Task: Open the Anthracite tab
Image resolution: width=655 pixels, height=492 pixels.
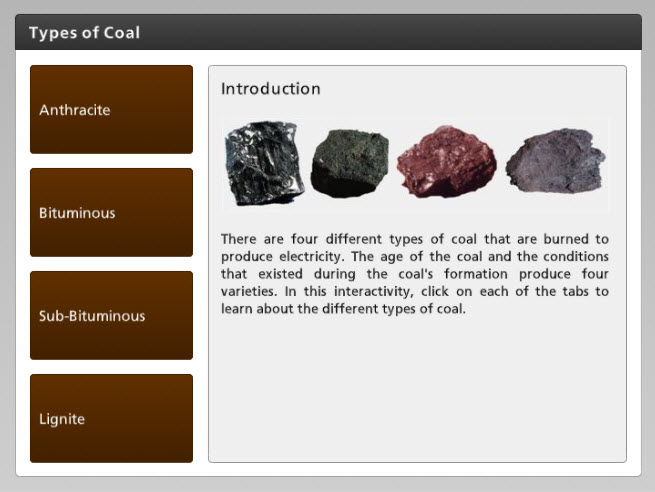Action: (111, 110)
